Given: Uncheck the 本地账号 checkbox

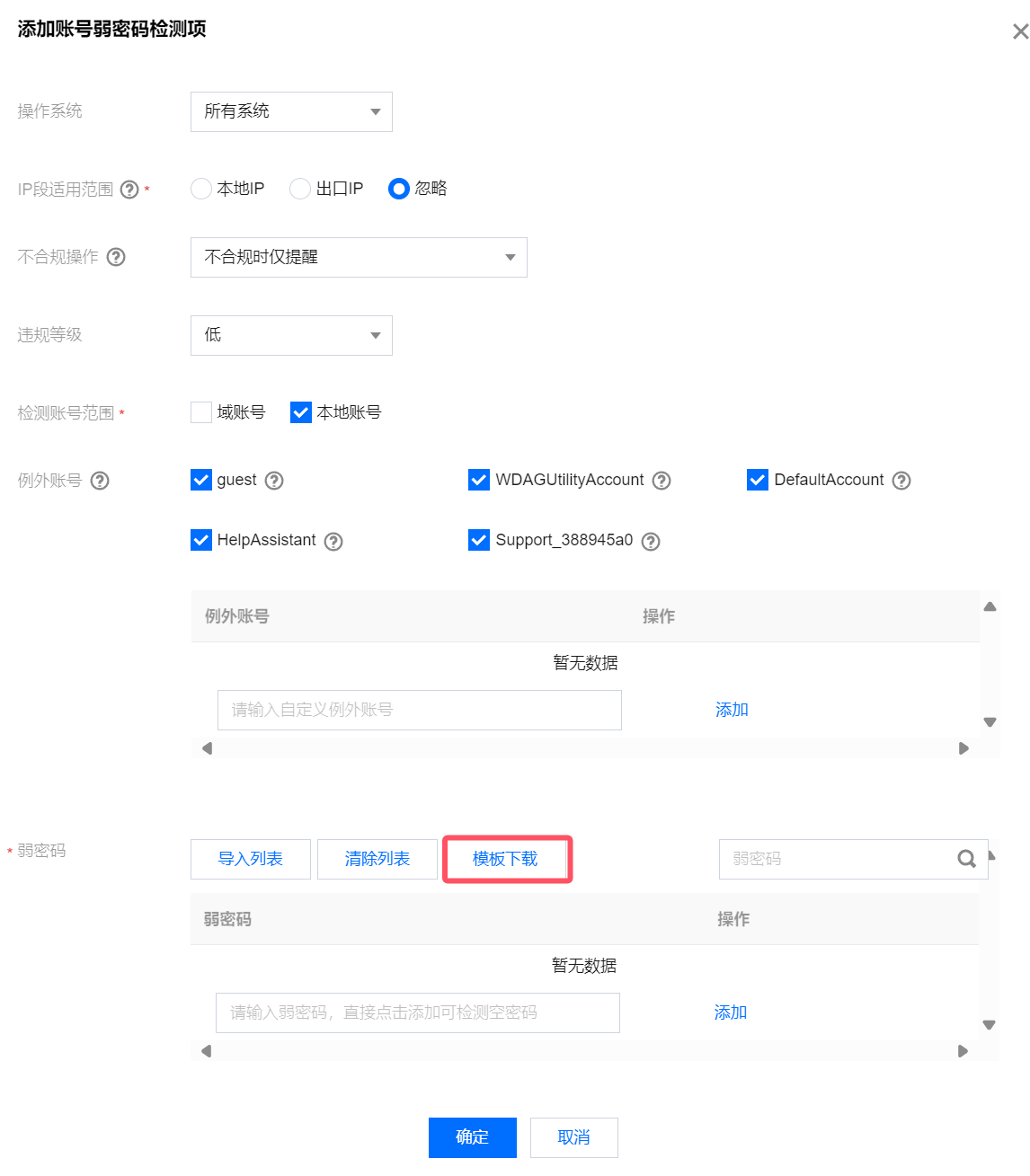Looking at the screenshot, I should click(301, 412).
